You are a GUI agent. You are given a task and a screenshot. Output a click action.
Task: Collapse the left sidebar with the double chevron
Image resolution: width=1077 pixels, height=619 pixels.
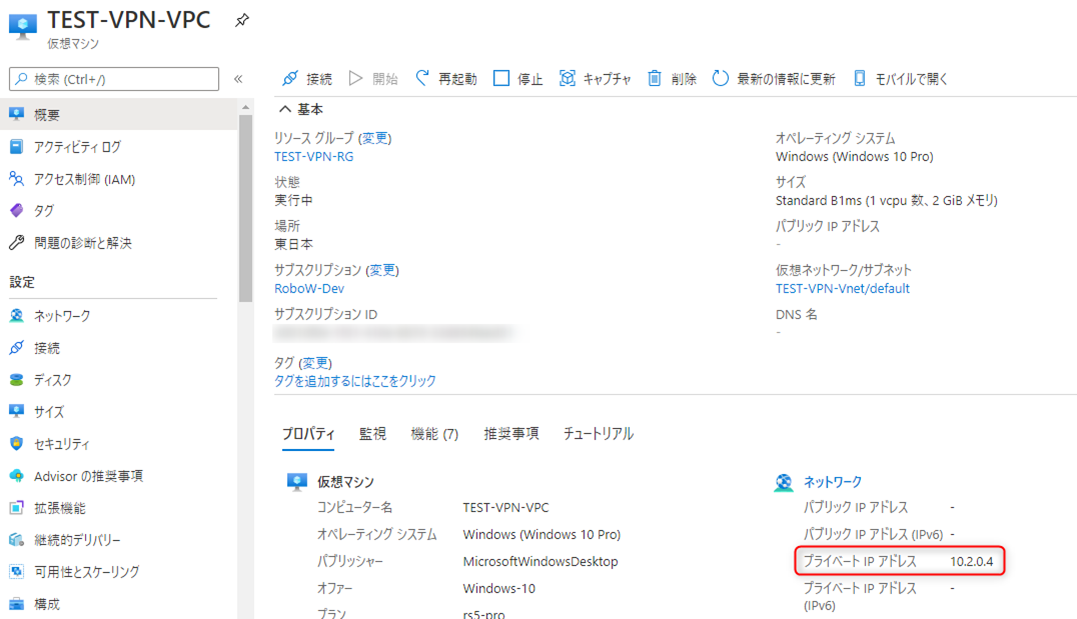tap(238, 79)
